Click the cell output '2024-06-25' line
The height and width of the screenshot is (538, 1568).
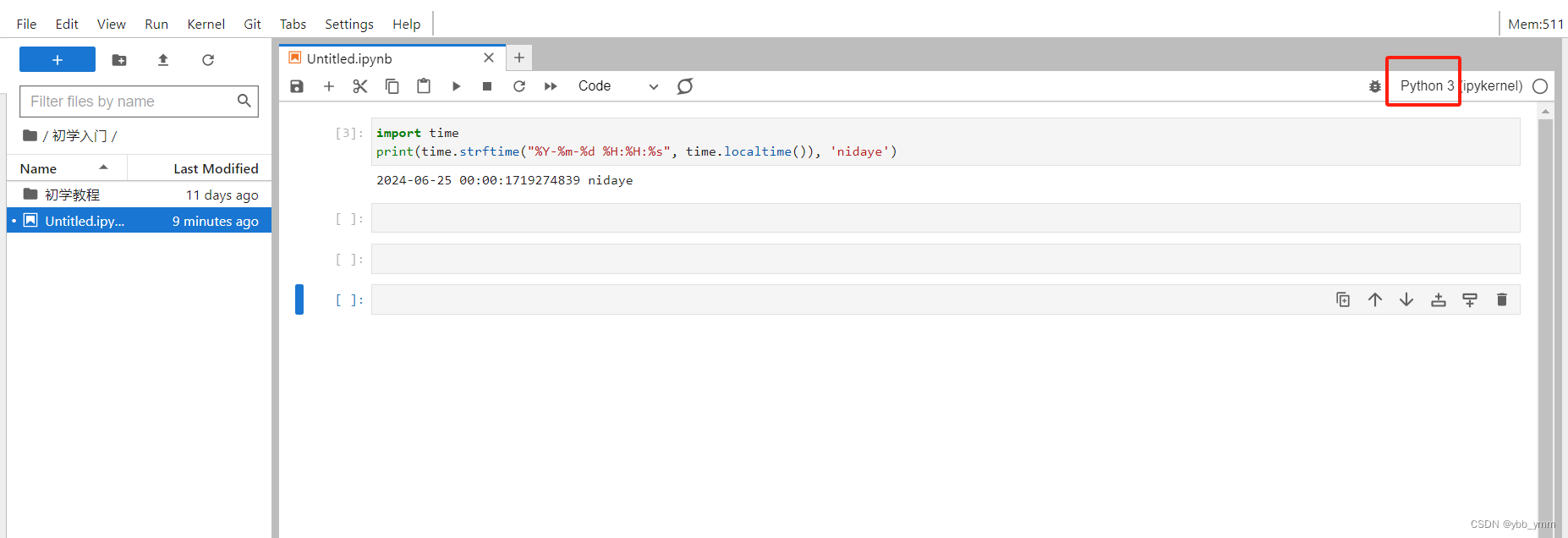[x=504, y=180]
